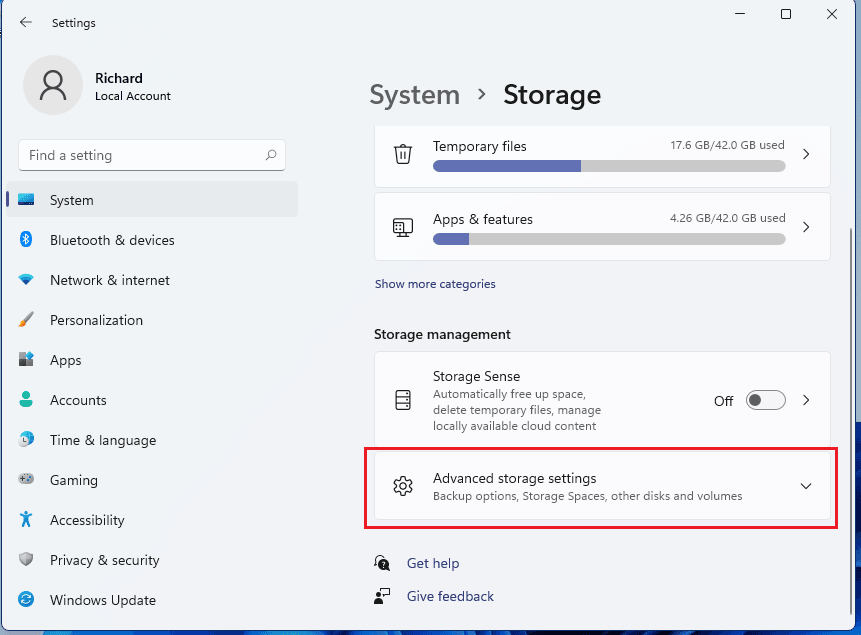This screenshot has width=861, height=635.
Task: Click the Windows Update icon
Action: point(26,600)
